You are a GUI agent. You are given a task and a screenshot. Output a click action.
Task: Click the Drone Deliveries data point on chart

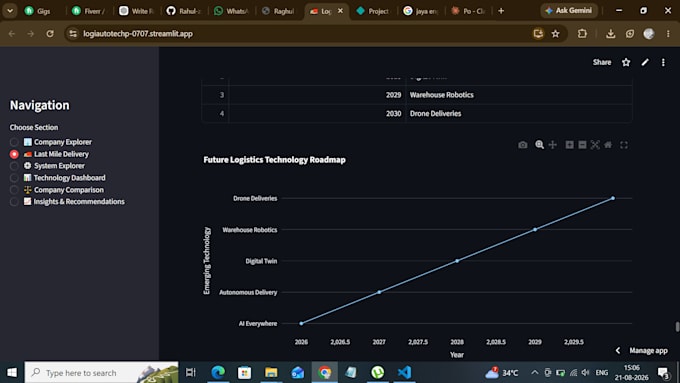[x=613, y=198]
